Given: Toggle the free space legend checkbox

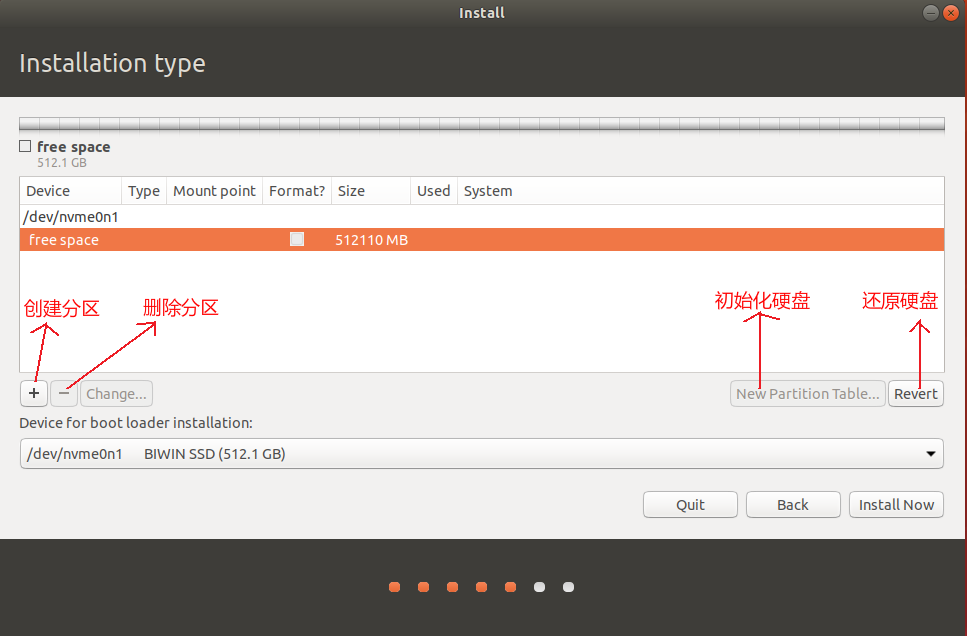Looking at the screenshot, I should (x=25, y=146).
